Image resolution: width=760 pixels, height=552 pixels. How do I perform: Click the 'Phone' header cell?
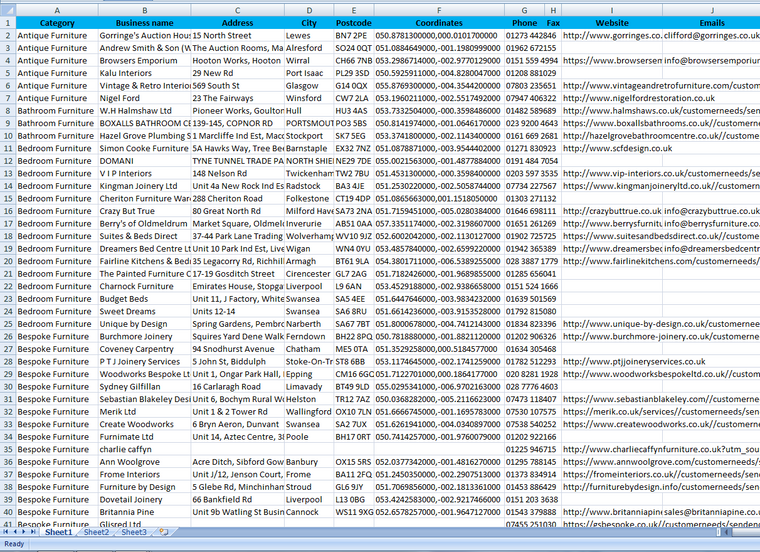(x=524, y=23)
